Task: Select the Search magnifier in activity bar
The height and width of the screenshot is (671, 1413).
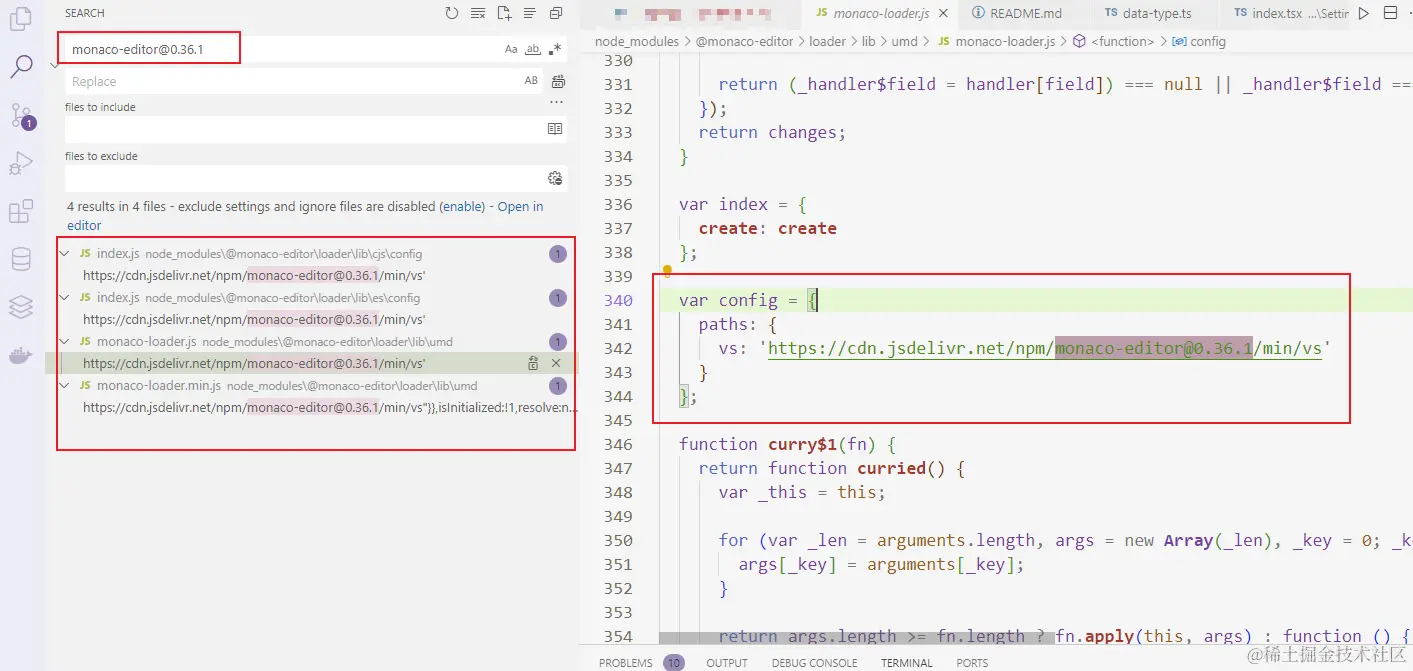Action: 21,67
